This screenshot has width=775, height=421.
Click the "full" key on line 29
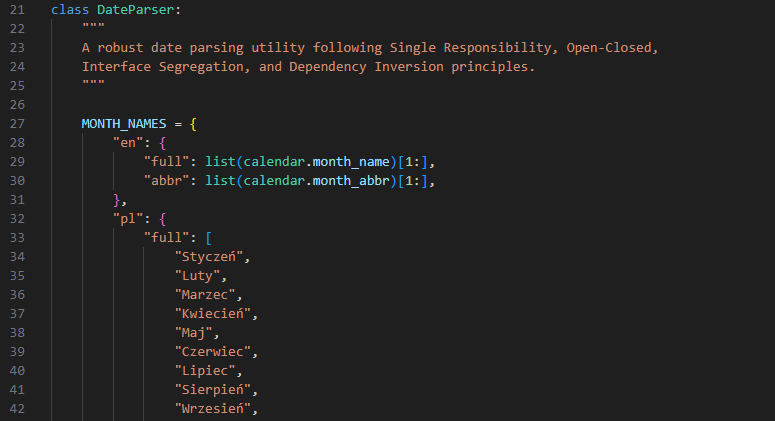point(167,162)
